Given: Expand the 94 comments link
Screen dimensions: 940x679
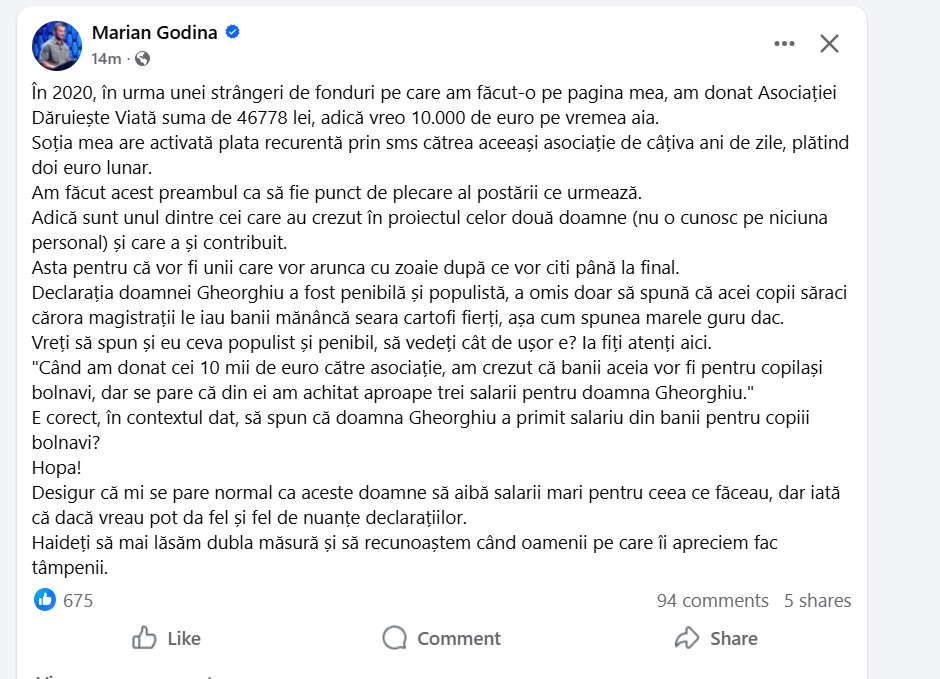Looking at the screenshot, I should [712, 600].
